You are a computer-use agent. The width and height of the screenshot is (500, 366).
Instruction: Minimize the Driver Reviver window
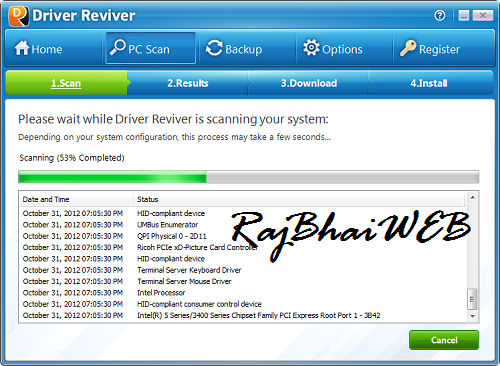pyautogui.click(x=464, y=15)
